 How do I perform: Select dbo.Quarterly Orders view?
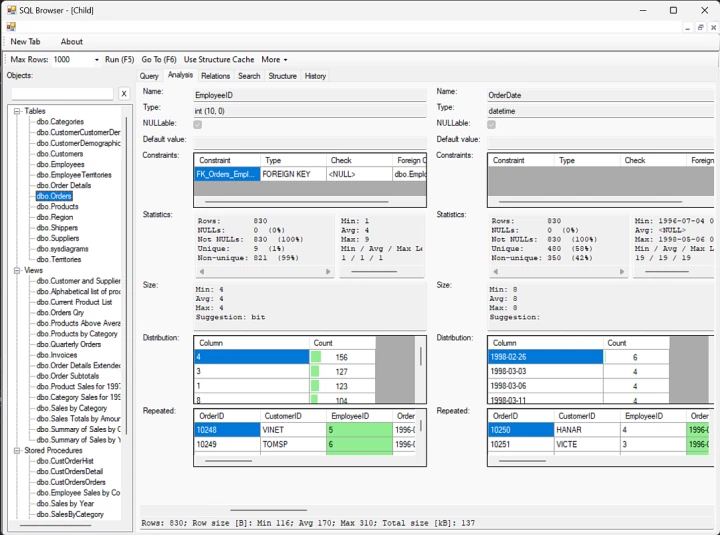69,344
